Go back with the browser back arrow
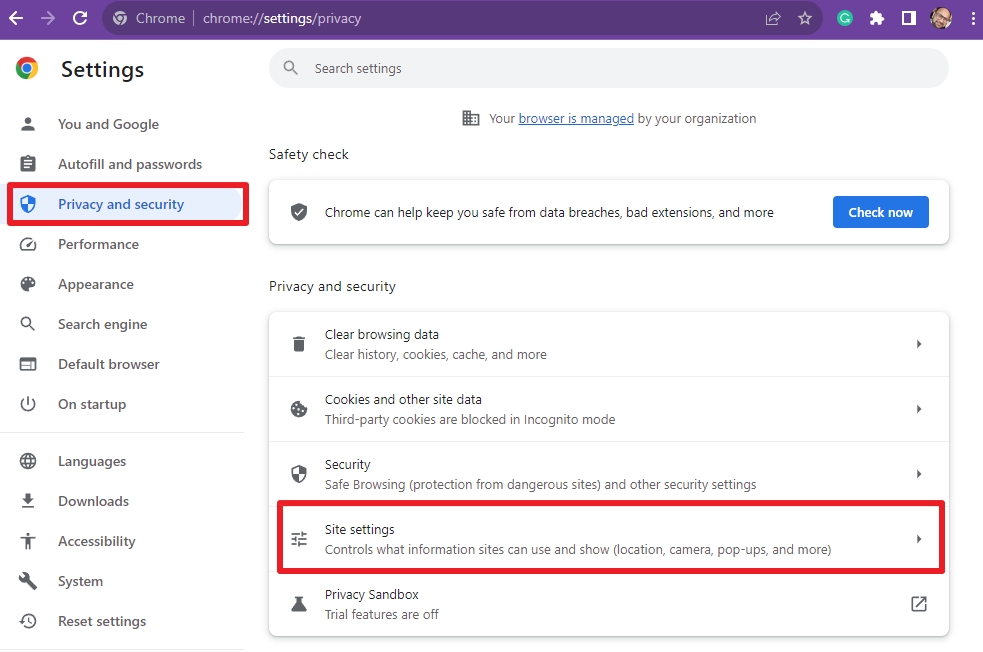The image size is (983, 652). (16, 18)
